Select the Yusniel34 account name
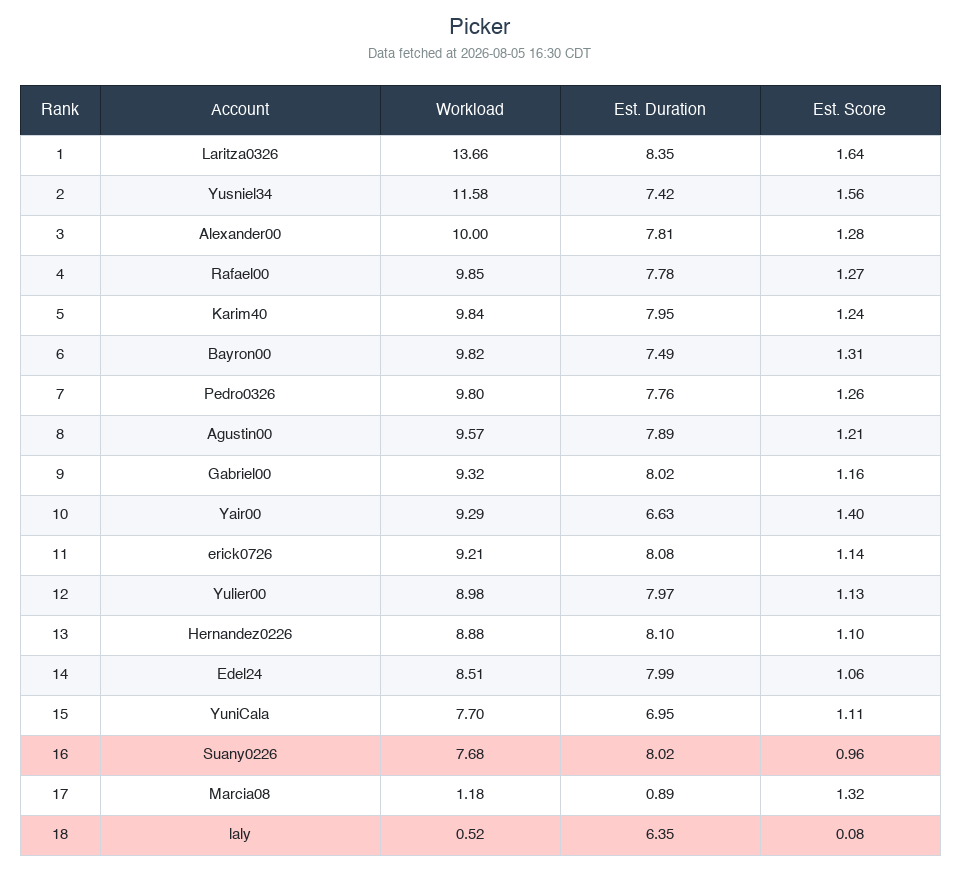Image resolution: width=960 pixels, height=885 pixels. [240, 194]
